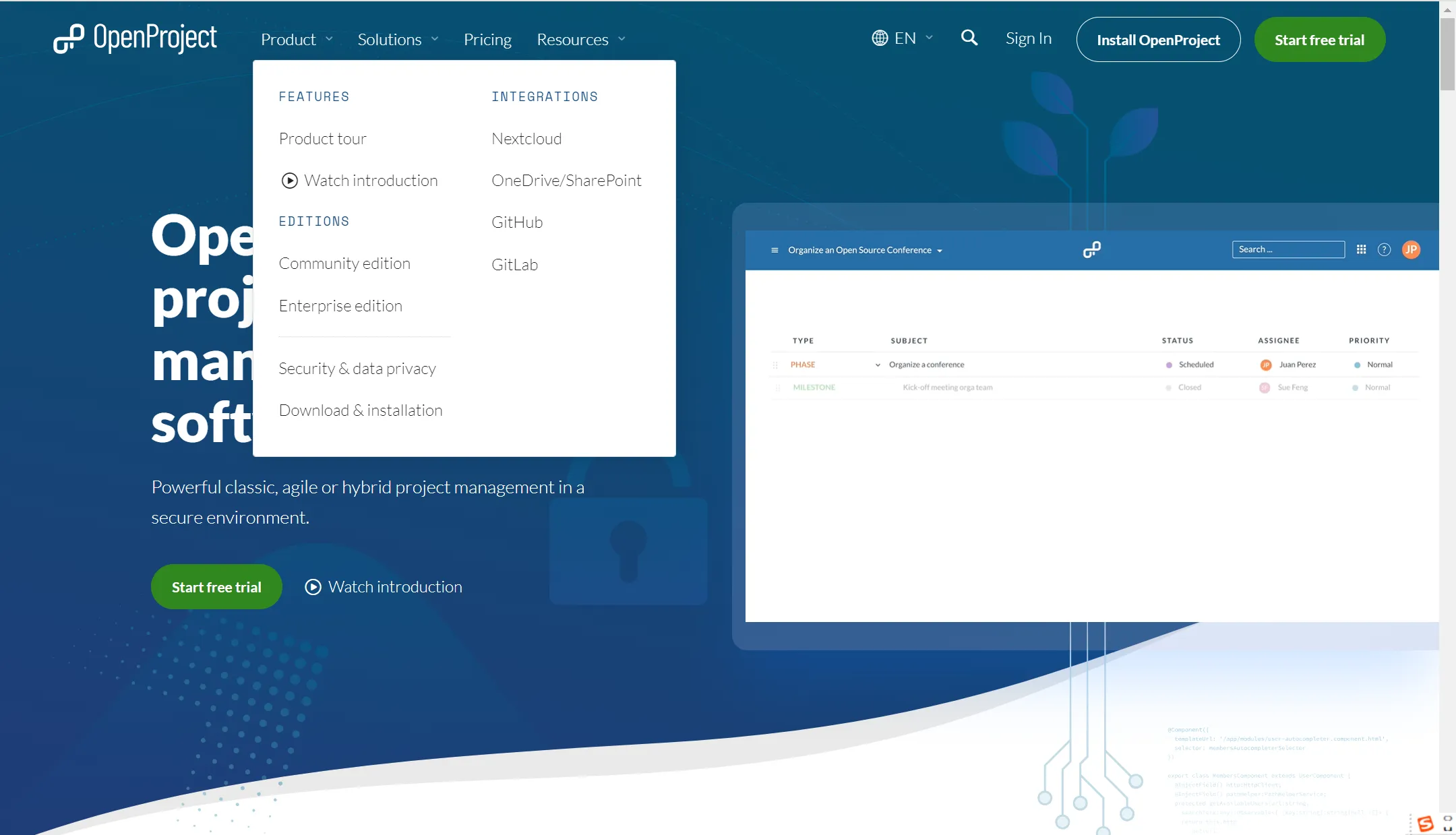Viewport: 1456px width, 835px height.
Task: Click the page vertical scrollbar thumb
Action: (1447, 55)
